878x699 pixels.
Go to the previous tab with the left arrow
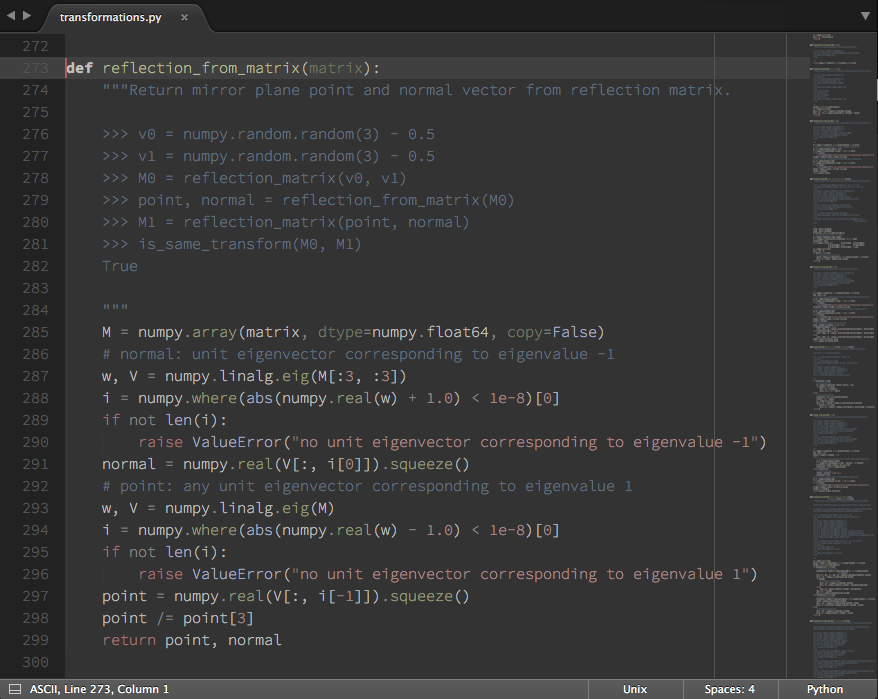coord(11,16)
